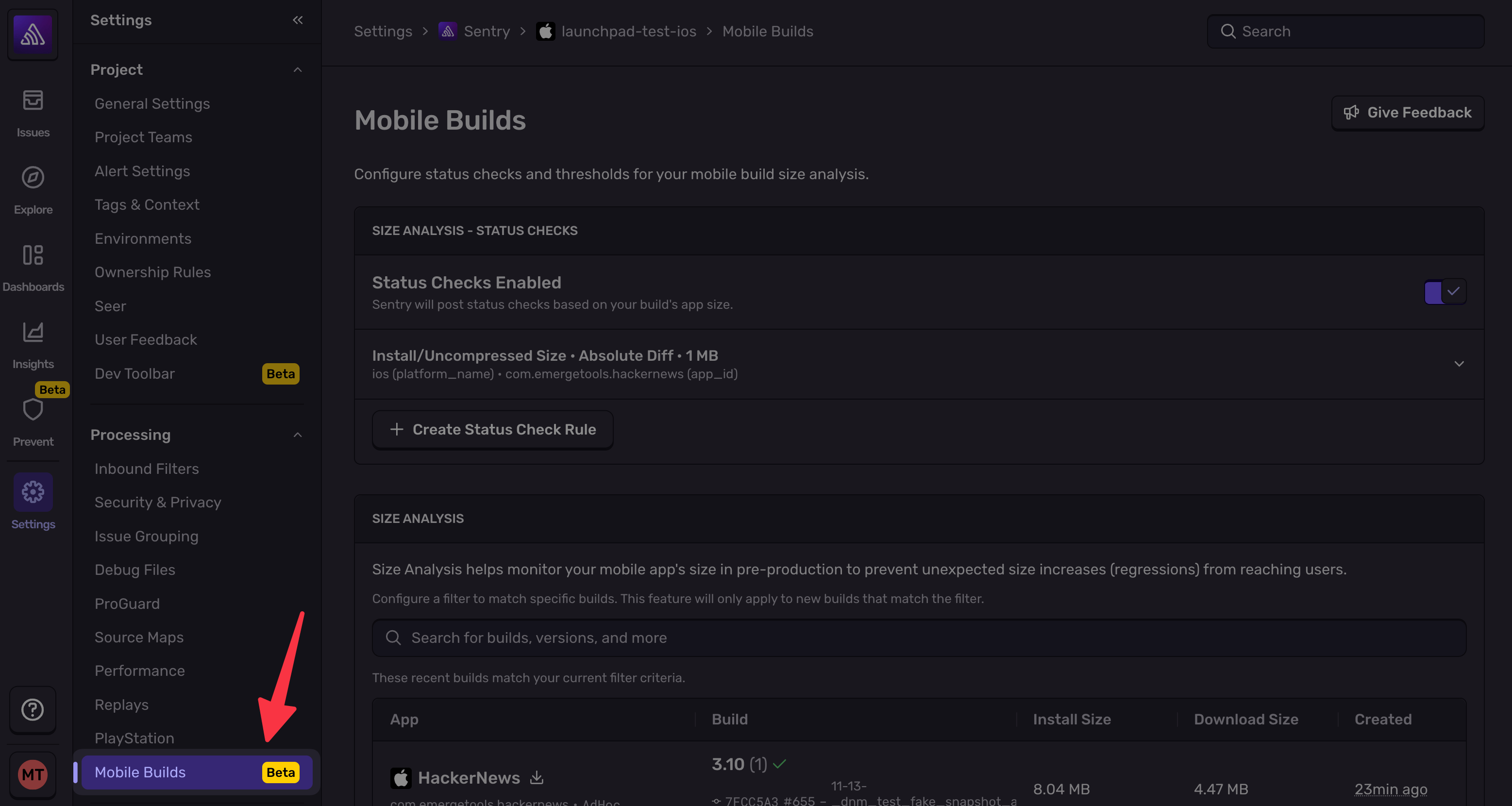Collapse the Processing section in the sidebar

tap(297, 435)
